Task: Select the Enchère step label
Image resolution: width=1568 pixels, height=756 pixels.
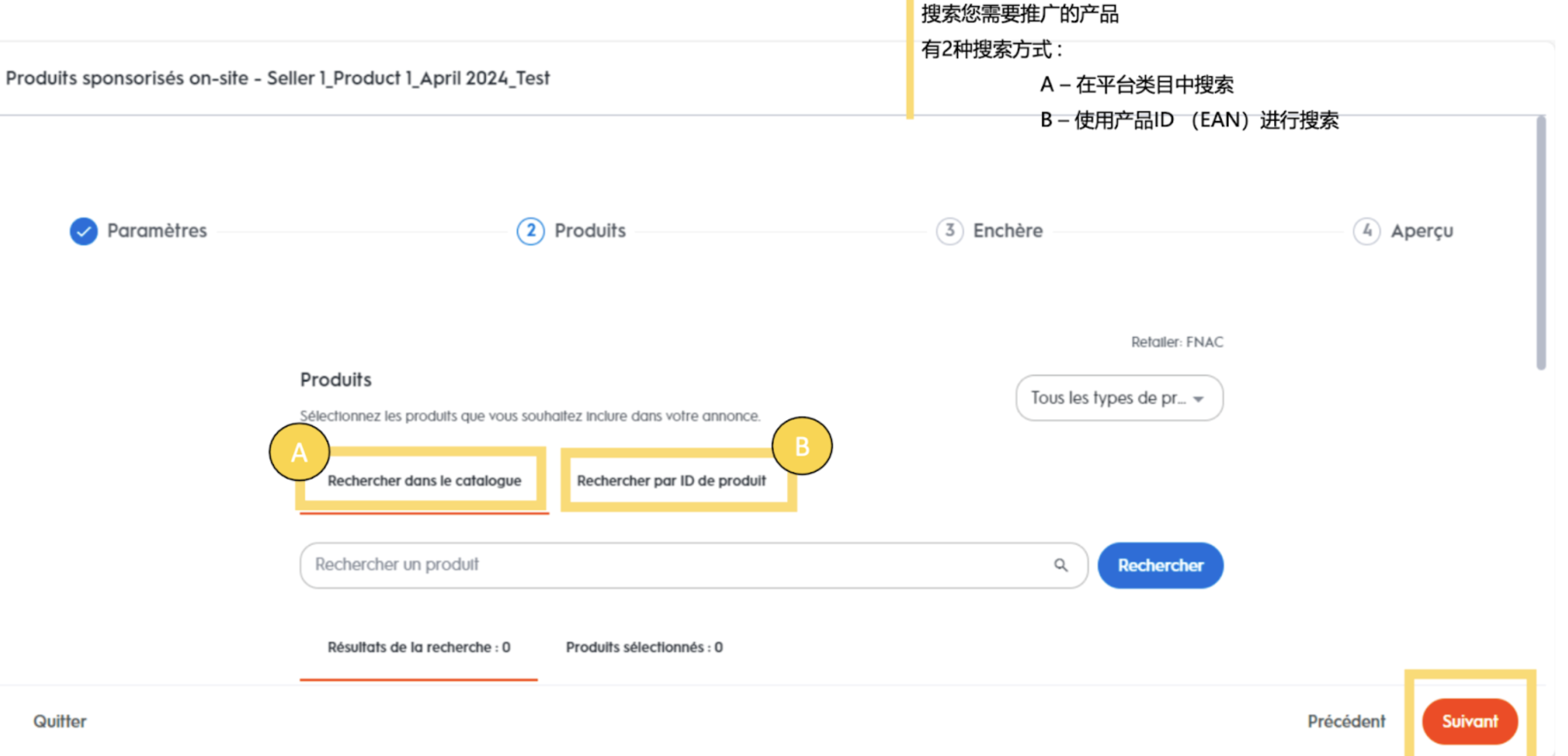Action: coord(1008,231)
